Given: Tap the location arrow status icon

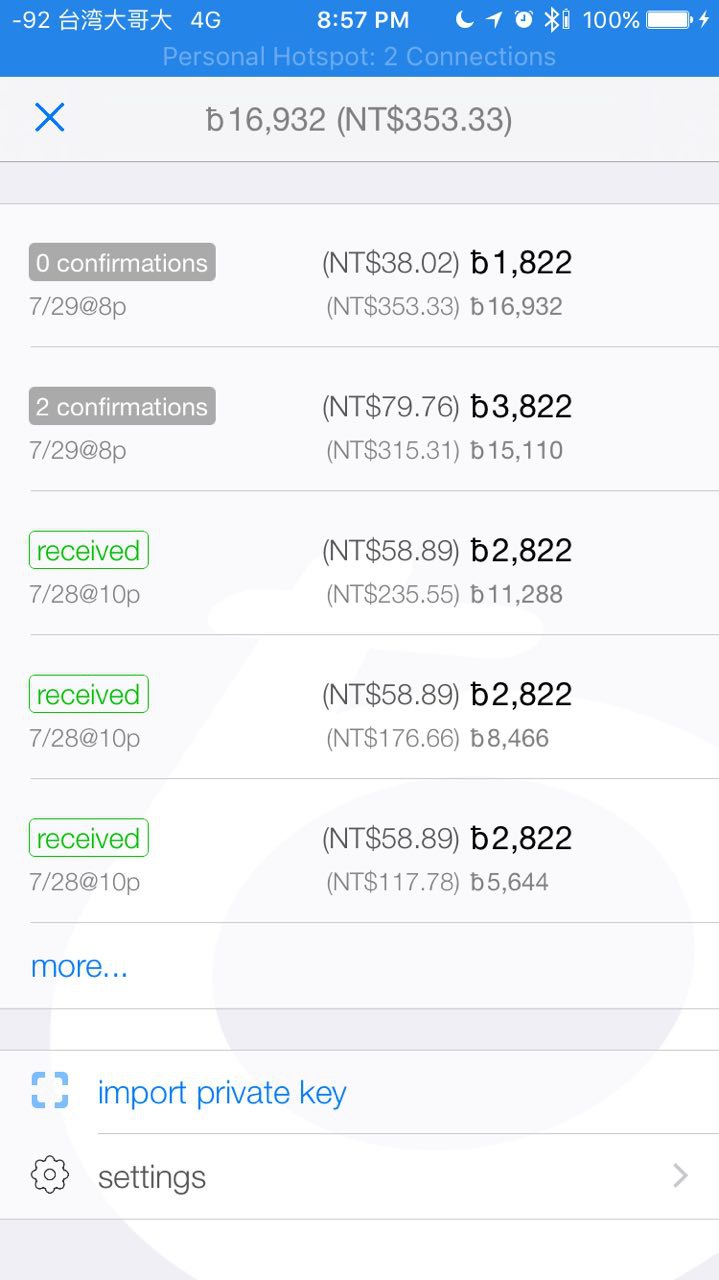Looking at the screenshot, I should [x=494, y=19].
